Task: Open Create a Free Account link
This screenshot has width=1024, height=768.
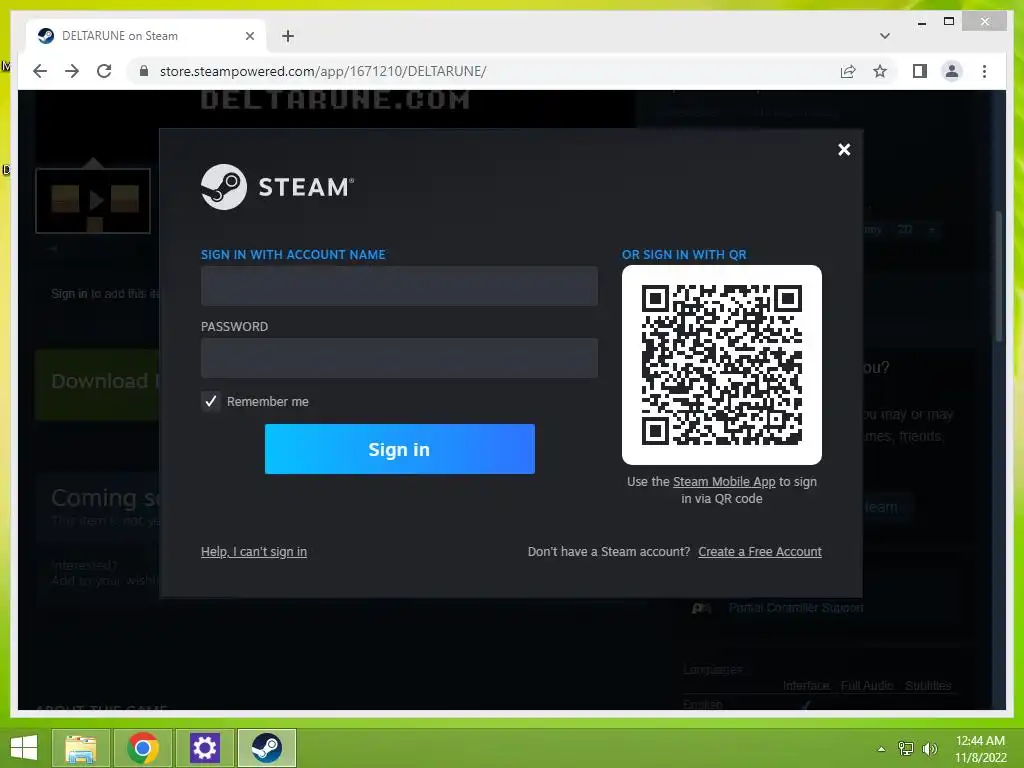Action: 760,551
